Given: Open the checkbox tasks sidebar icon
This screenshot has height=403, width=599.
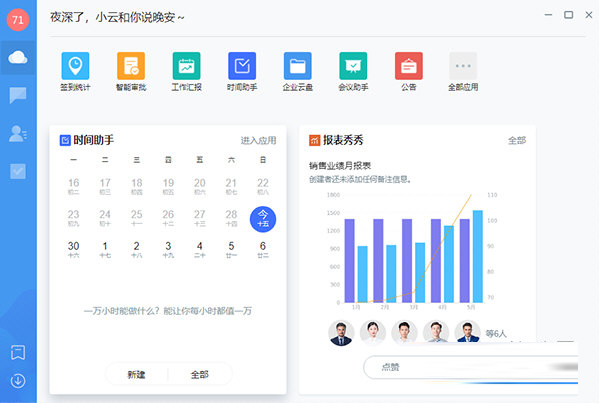Looking at the screenshot, I should coord(18,171).
